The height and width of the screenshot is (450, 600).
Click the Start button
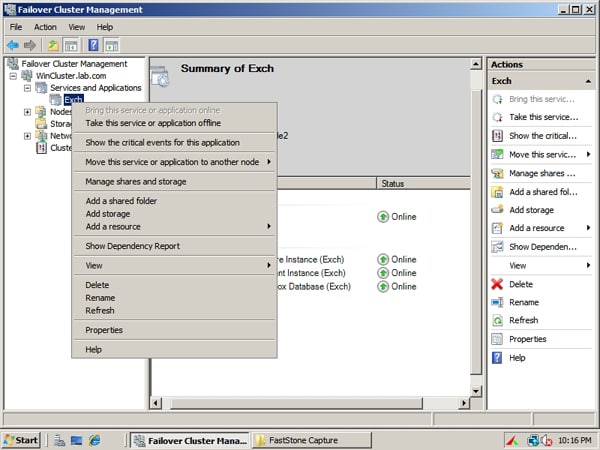click(x=22, y=440)
